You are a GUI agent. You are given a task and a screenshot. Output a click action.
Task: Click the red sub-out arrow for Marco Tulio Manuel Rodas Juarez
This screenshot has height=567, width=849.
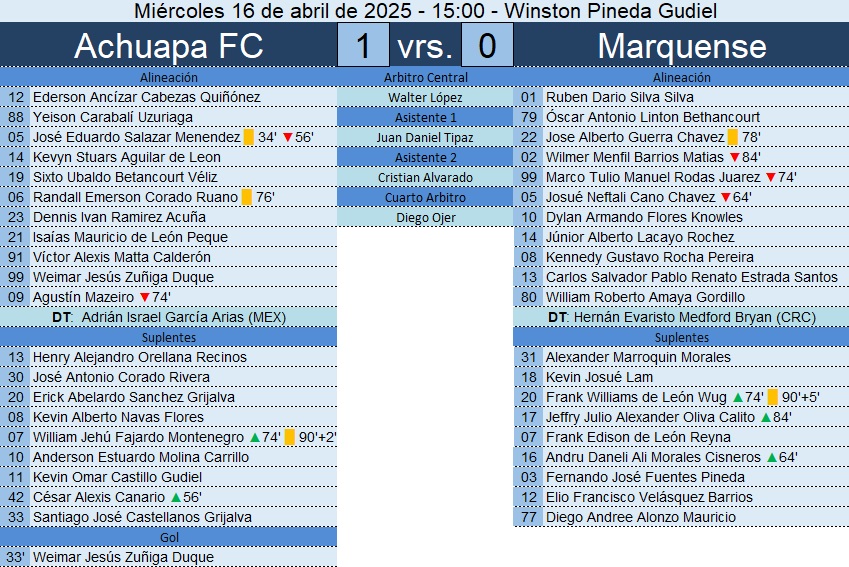click(771, 178)
